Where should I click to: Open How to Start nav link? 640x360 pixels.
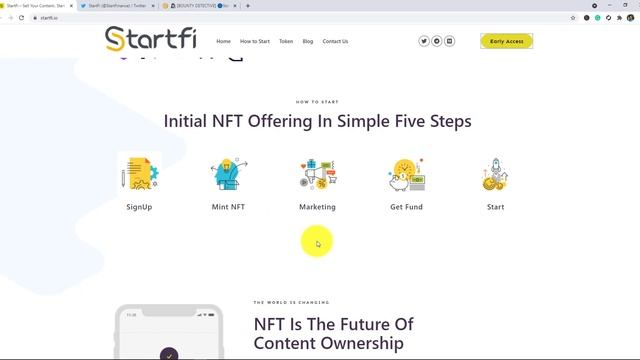coord(255,41)
